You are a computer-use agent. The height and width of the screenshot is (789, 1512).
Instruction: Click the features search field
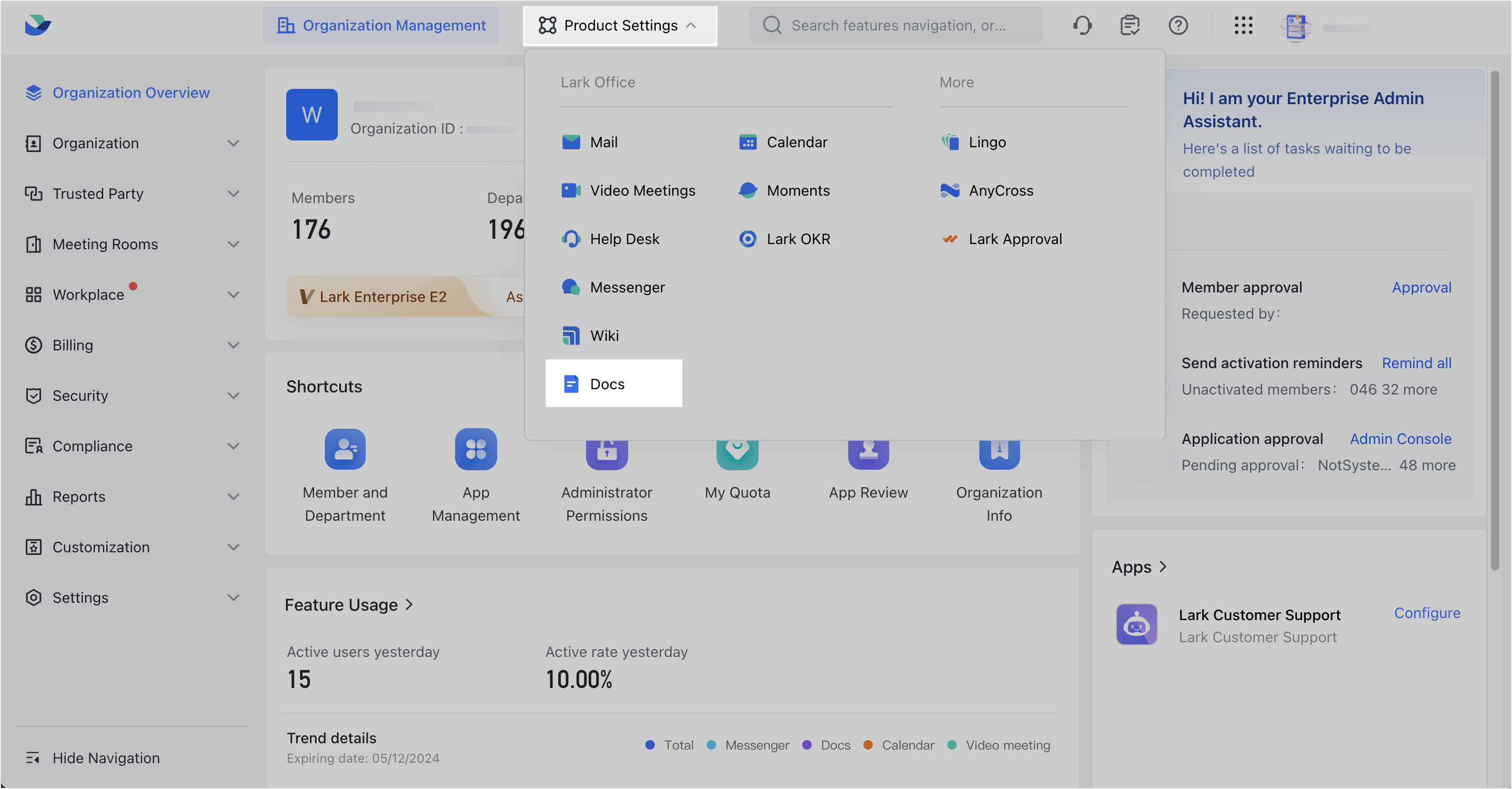point(895,25)
